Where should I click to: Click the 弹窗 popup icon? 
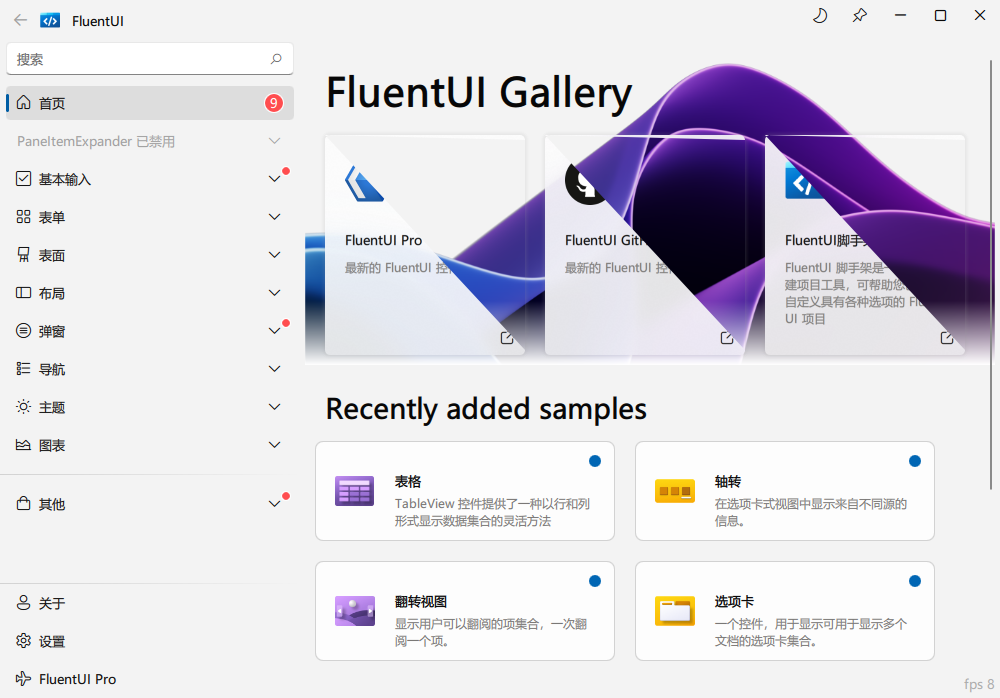[24, 330]
